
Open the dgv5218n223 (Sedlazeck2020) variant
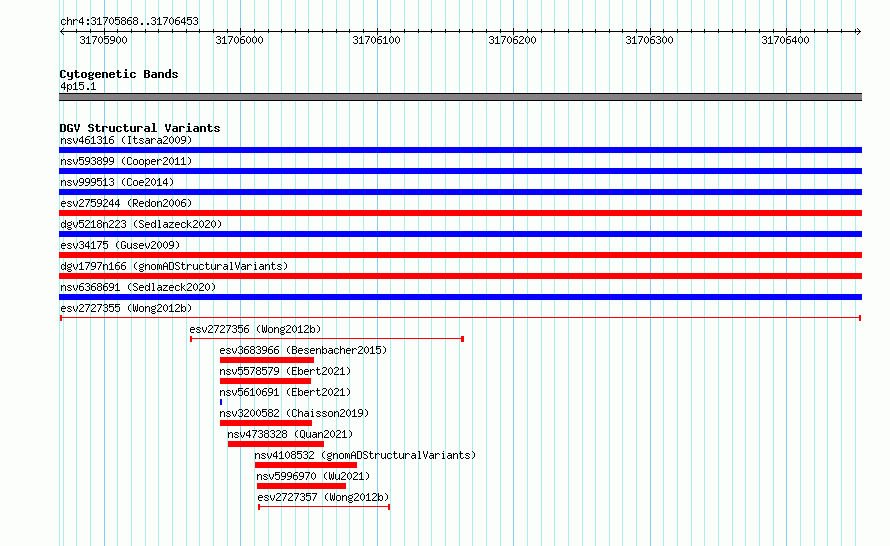tap(141, 224)
